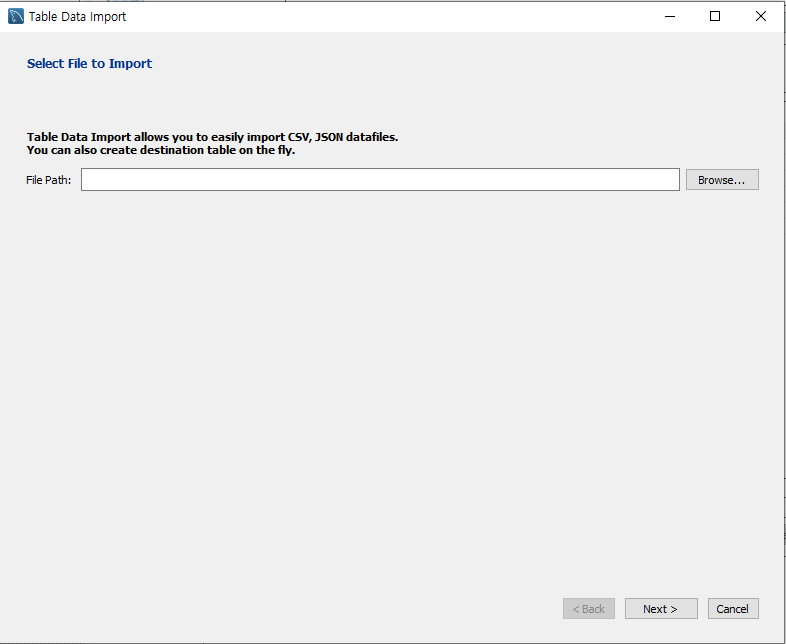This screenshot has height=644, width=786.
Task: Place the cursor in the empty path box
Action: click(380, 179)
